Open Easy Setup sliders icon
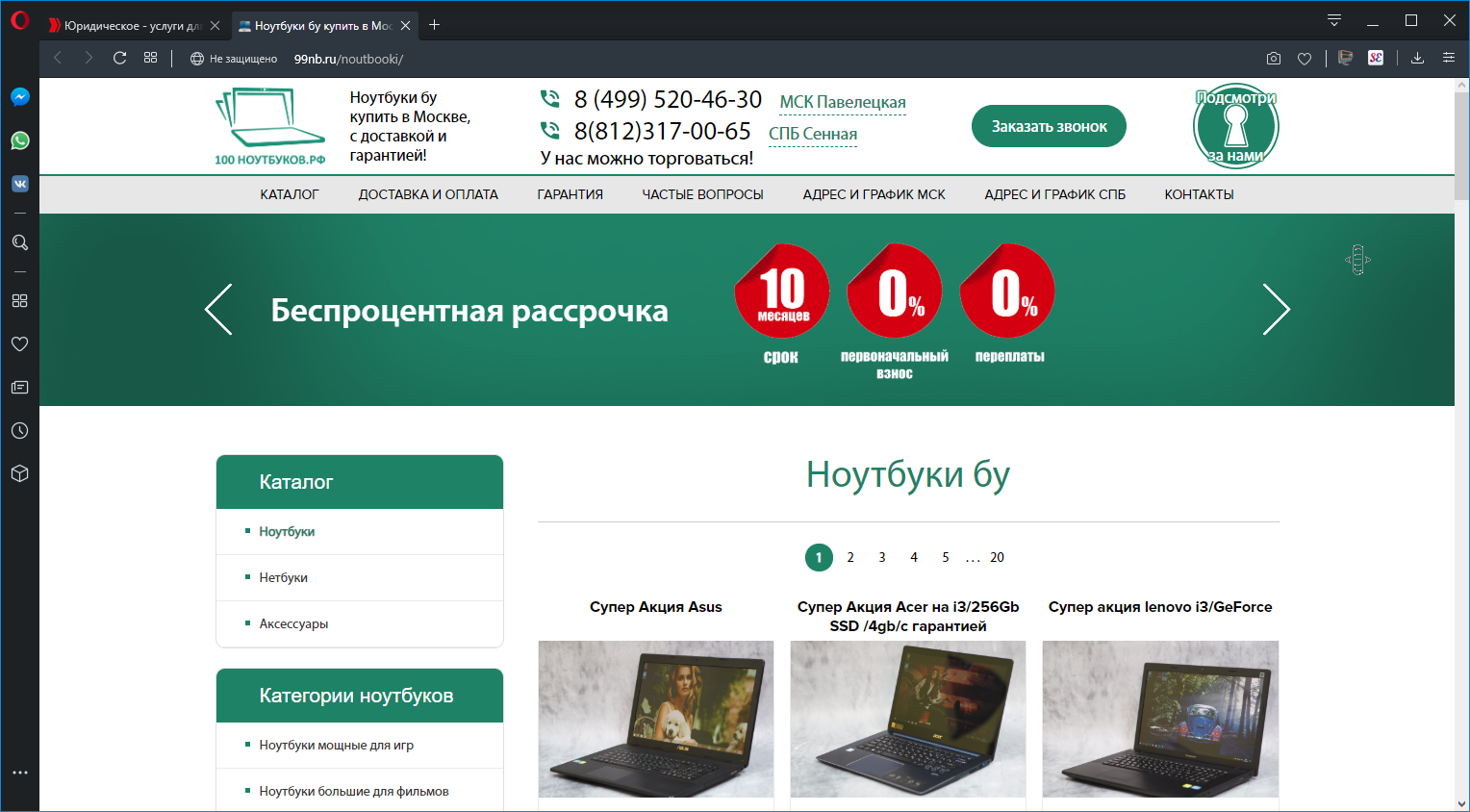 click(1448, 58)
